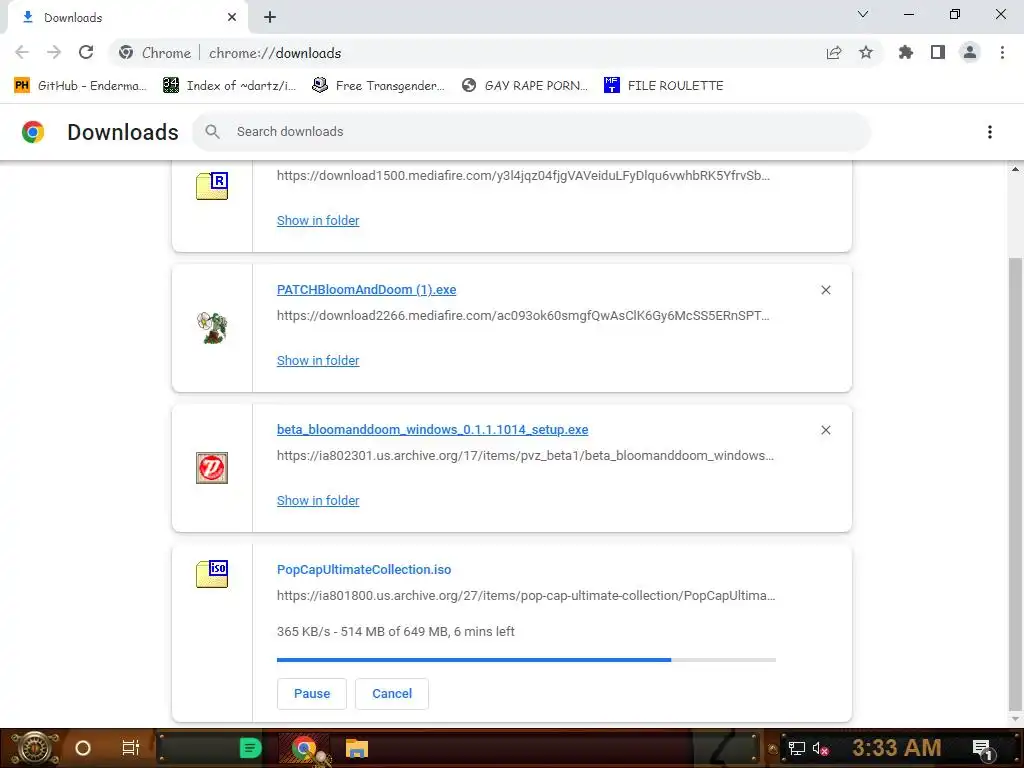1024x768 pixels.
Task: Click the magnifier icon in Search downloads
Action: point(212,132)
